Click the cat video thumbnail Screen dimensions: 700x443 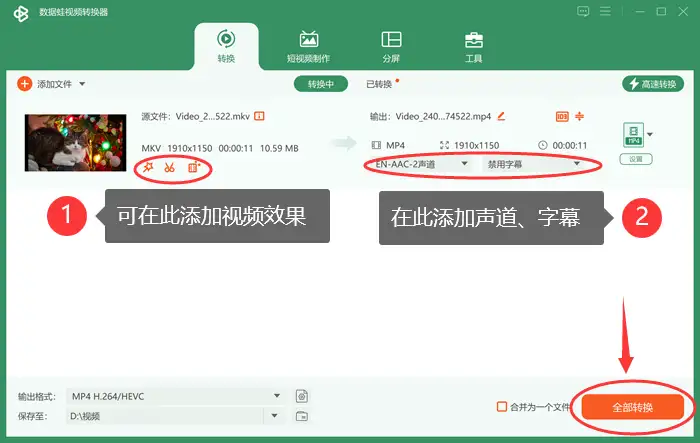(75, 143)
